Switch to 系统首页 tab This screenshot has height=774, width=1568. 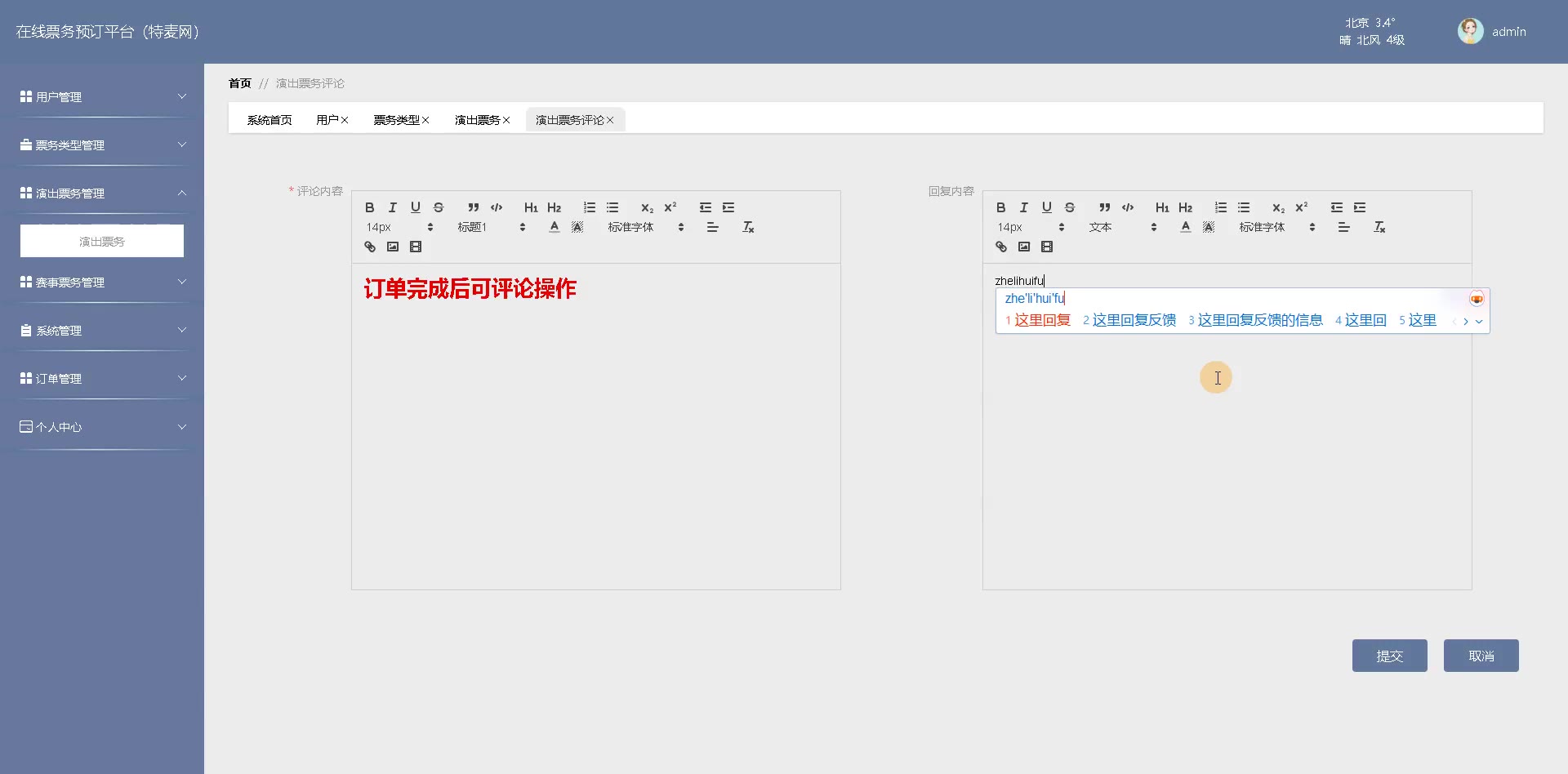[x=269, y=120]
